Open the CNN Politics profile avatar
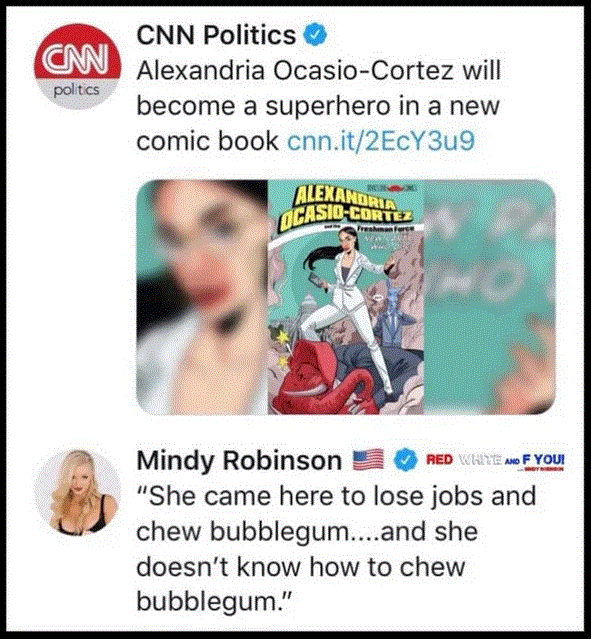This screenshot has height=640, width=592. coord(77,67)
